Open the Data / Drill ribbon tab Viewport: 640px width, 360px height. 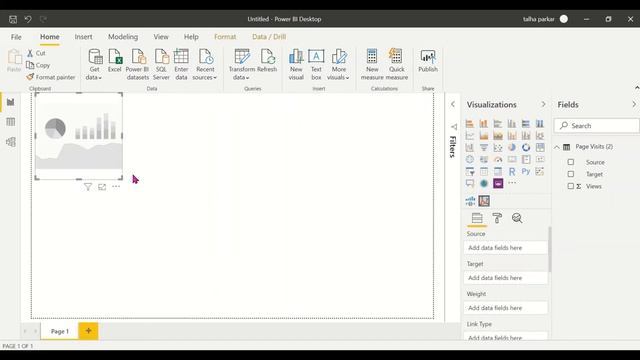coord(269,37)
